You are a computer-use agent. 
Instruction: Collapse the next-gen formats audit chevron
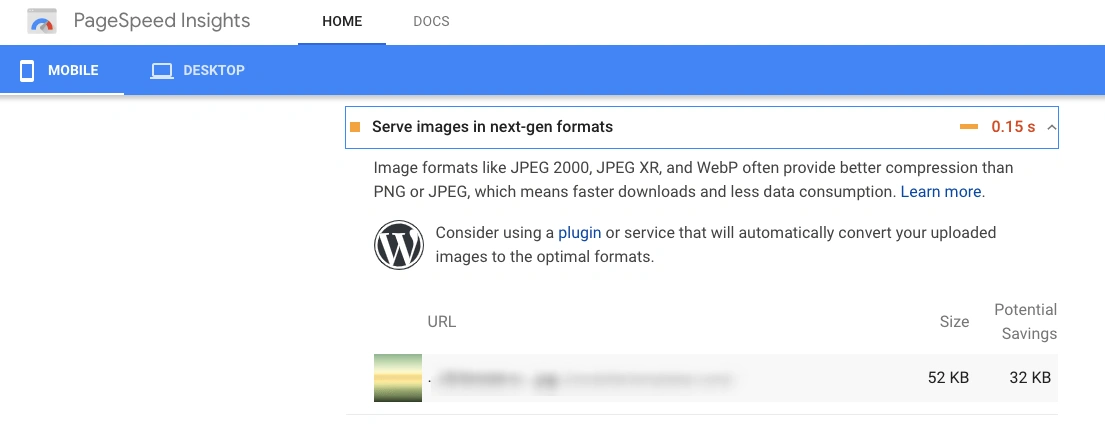click(1051, 127)
